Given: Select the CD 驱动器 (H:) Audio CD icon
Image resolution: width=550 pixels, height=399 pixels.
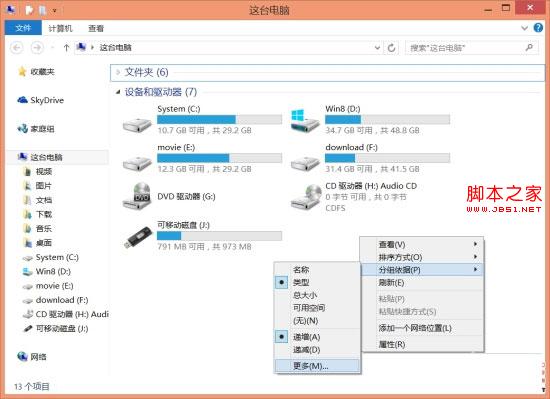Looking at the screenshot, I should pos(306,196).
